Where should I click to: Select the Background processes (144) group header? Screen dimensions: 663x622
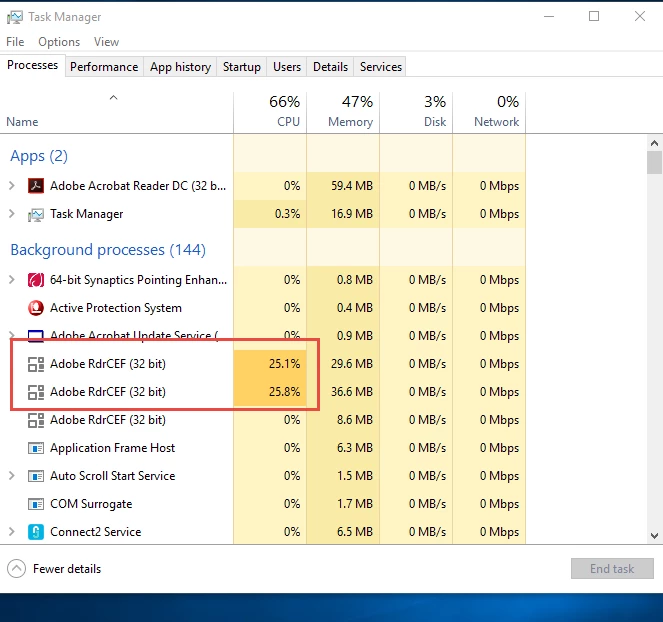click(x=108, y=250)
